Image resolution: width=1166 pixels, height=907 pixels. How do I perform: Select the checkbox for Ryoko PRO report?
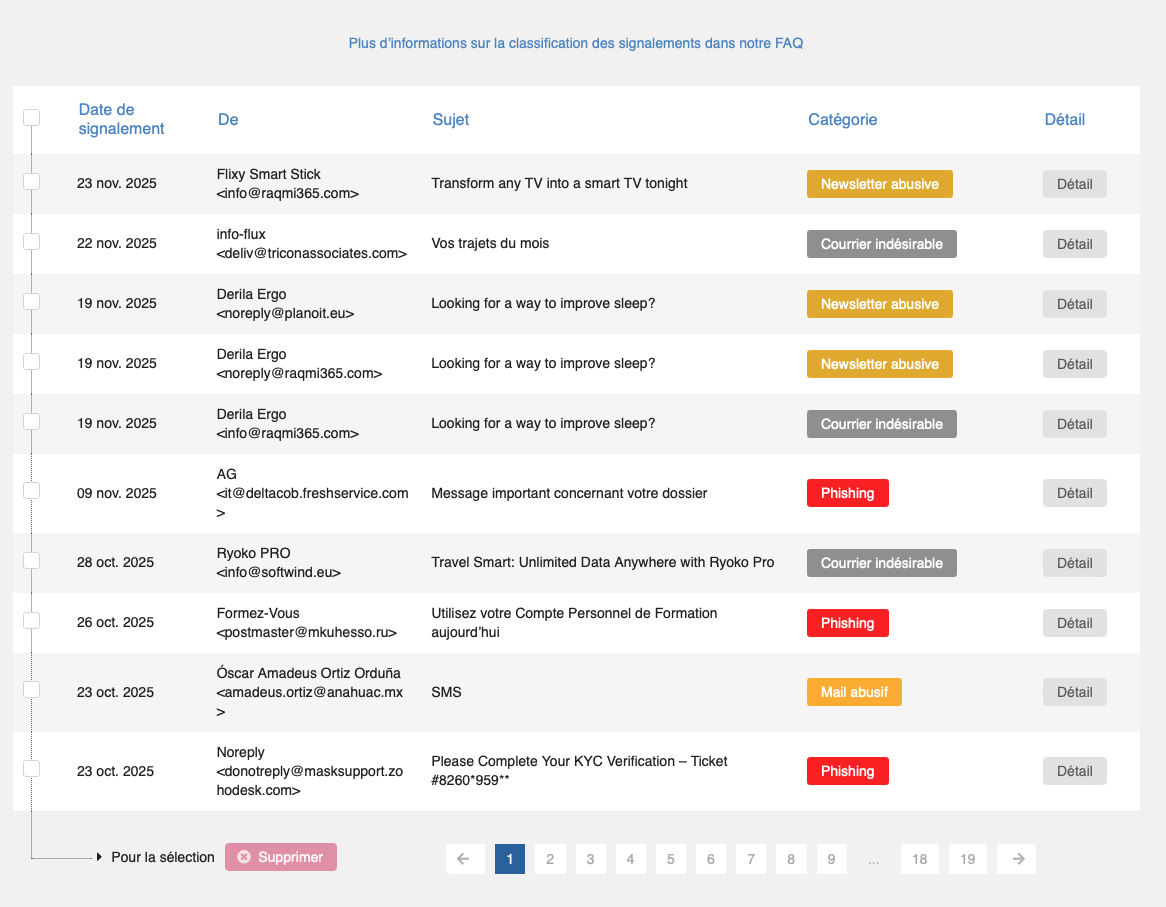tap(31, 560)
